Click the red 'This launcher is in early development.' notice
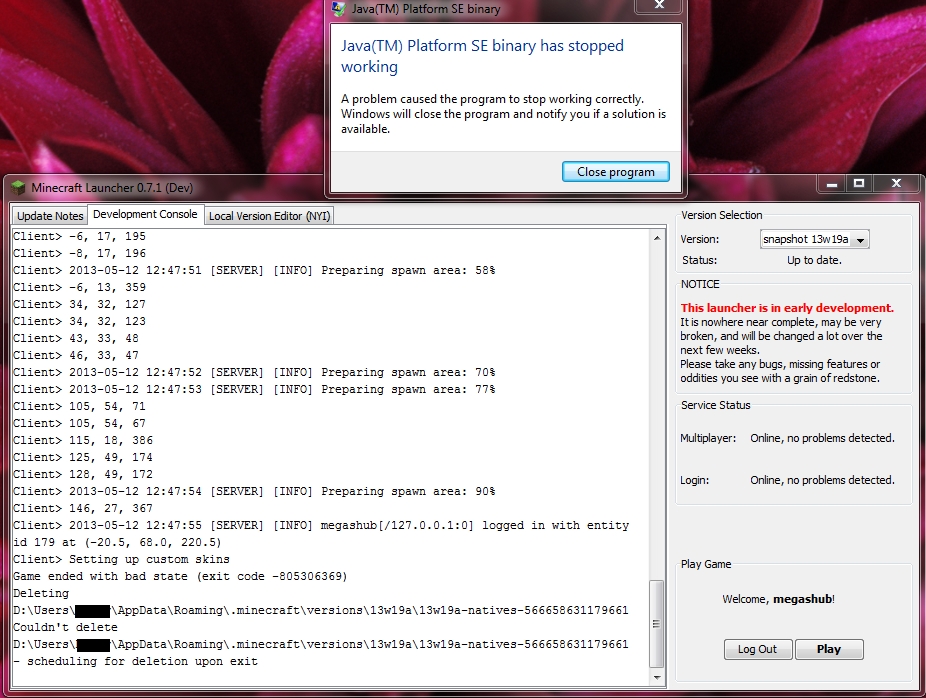Viewport: 926px width, 698px height. click(x=787, y=308)
